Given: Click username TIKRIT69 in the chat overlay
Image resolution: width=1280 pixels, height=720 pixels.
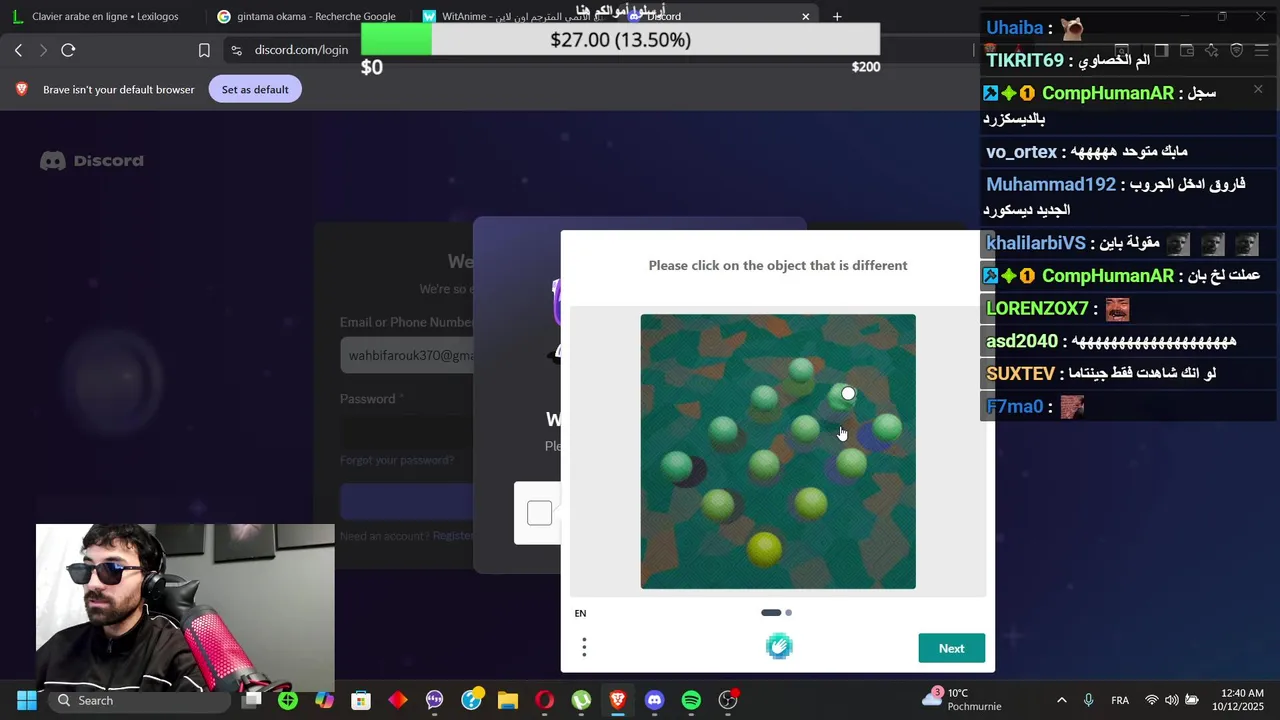Looking at the screenshot, I should (1025, 60).
